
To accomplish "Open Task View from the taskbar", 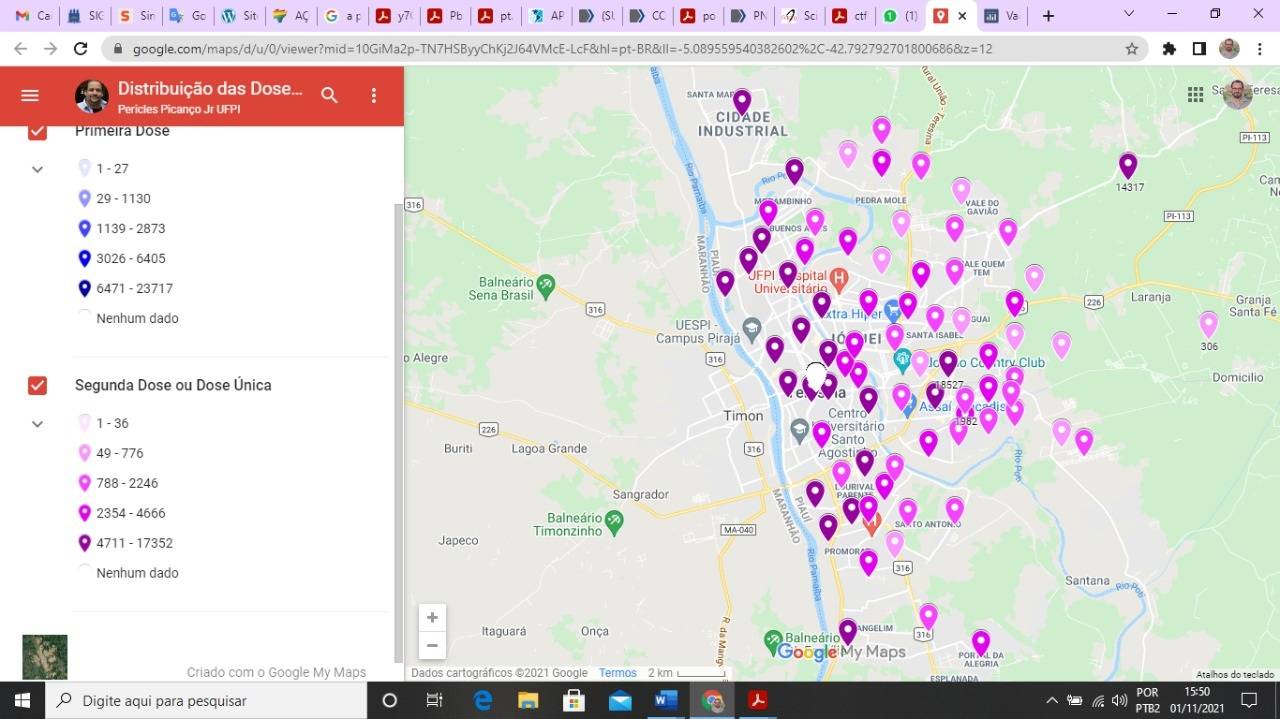I will click(434, 700).
